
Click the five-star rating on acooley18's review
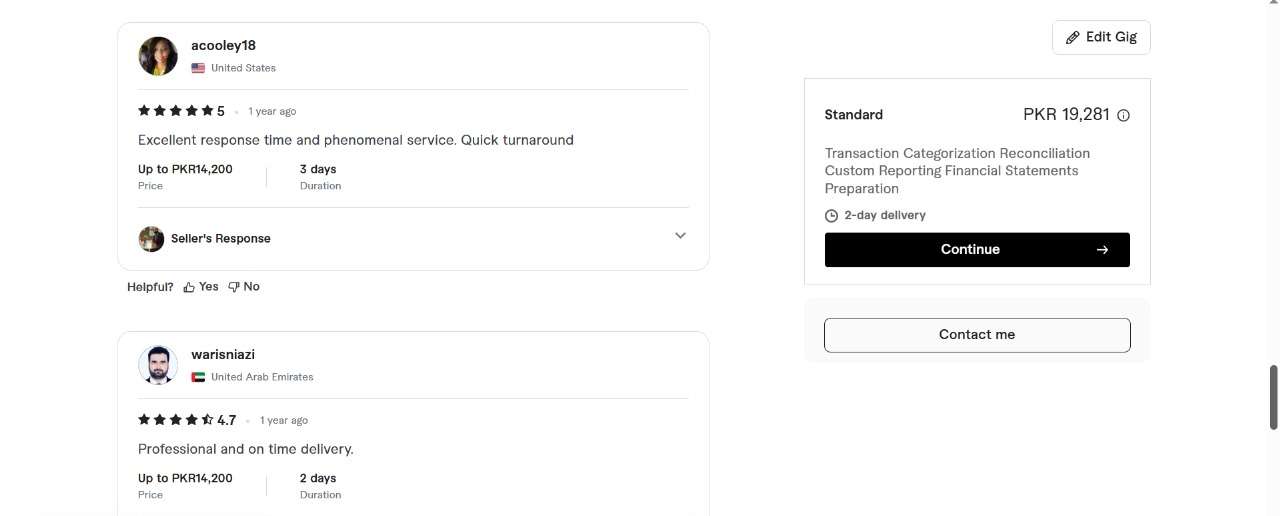pos(175,111)
